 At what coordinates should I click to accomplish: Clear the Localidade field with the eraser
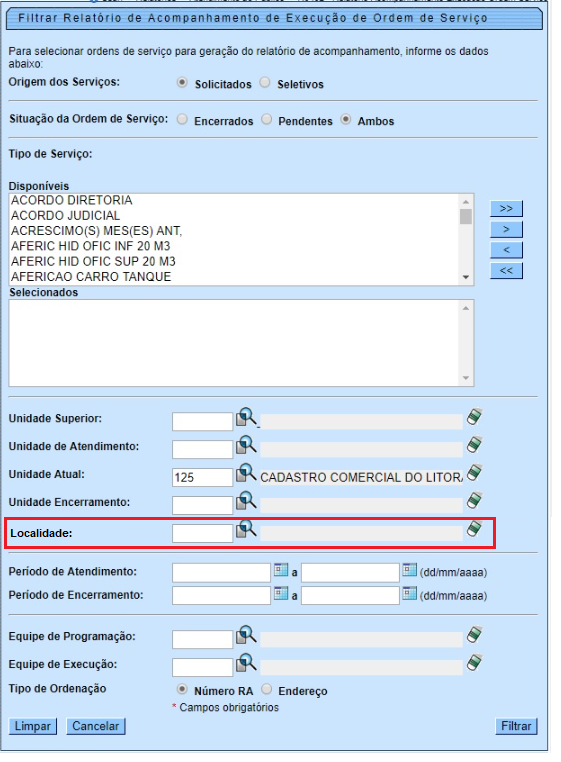(x=474, y=529)
